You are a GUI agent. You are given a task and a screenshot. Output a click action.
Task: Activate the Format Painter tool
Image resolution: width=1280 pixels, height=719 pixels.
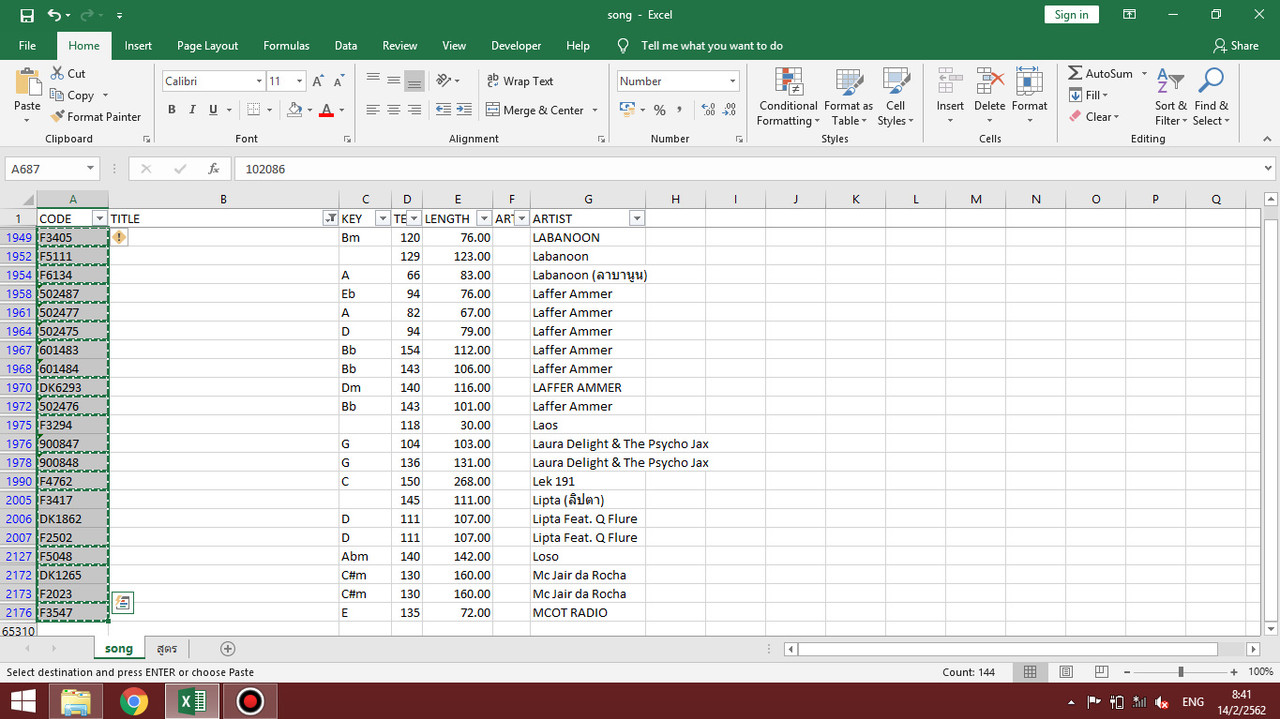(x=95, y=117)
